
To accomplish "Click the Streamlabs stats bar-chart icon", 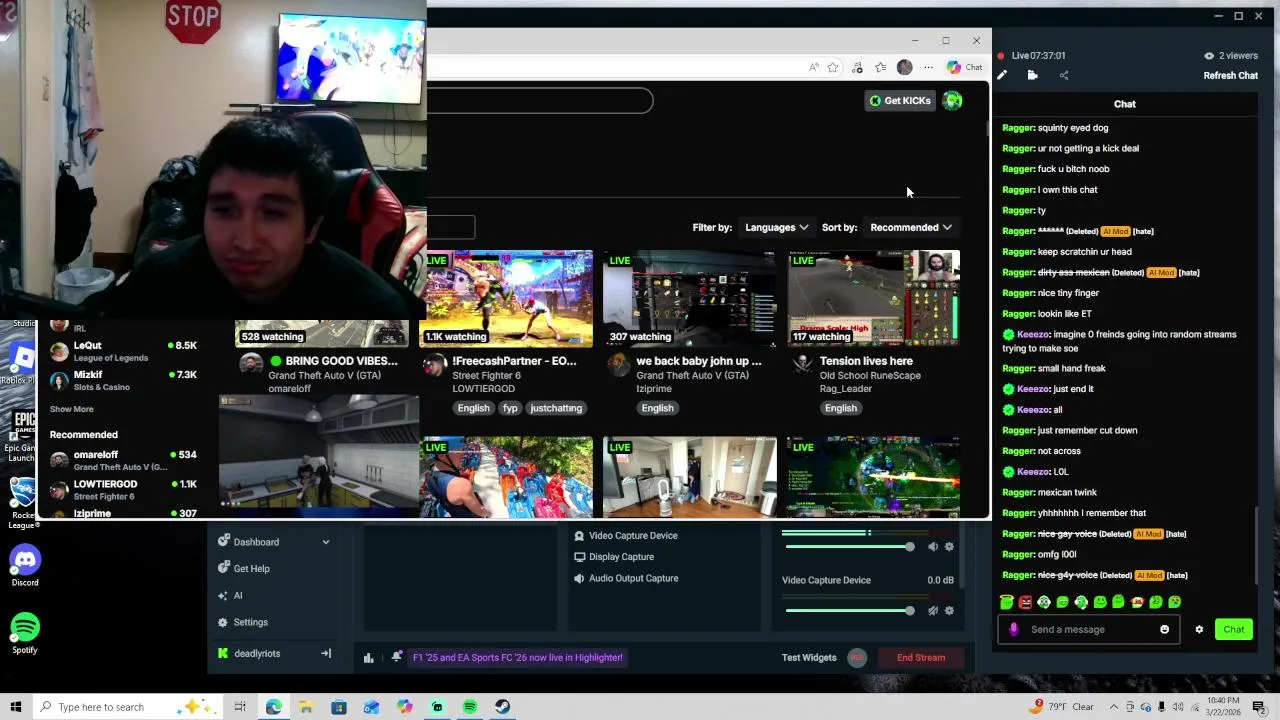I will [368, 657].
